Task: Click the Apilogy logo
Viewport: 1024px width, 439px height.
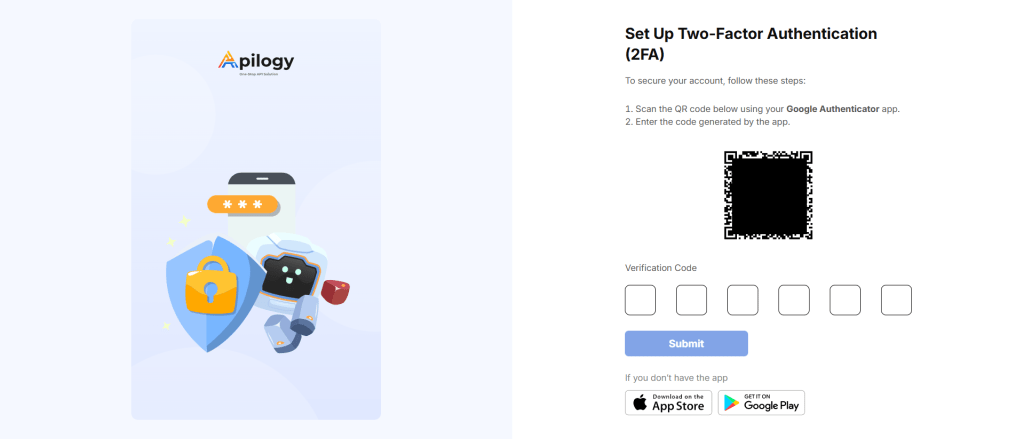Action: [256, 63]
